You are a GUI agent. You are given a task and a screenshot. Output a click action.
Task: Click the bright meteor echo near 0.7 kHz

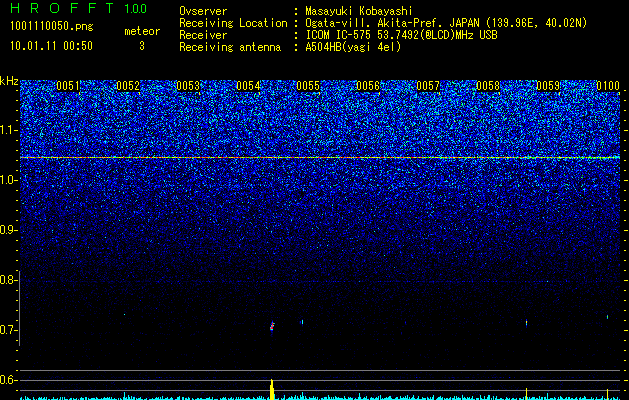[x=272, y=326]
